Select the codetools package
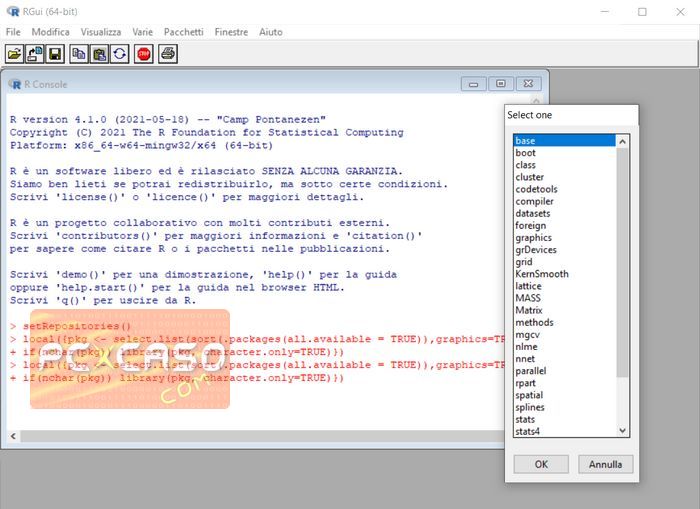Viewport: 700px width, 509px height. [x=564, y=189]
